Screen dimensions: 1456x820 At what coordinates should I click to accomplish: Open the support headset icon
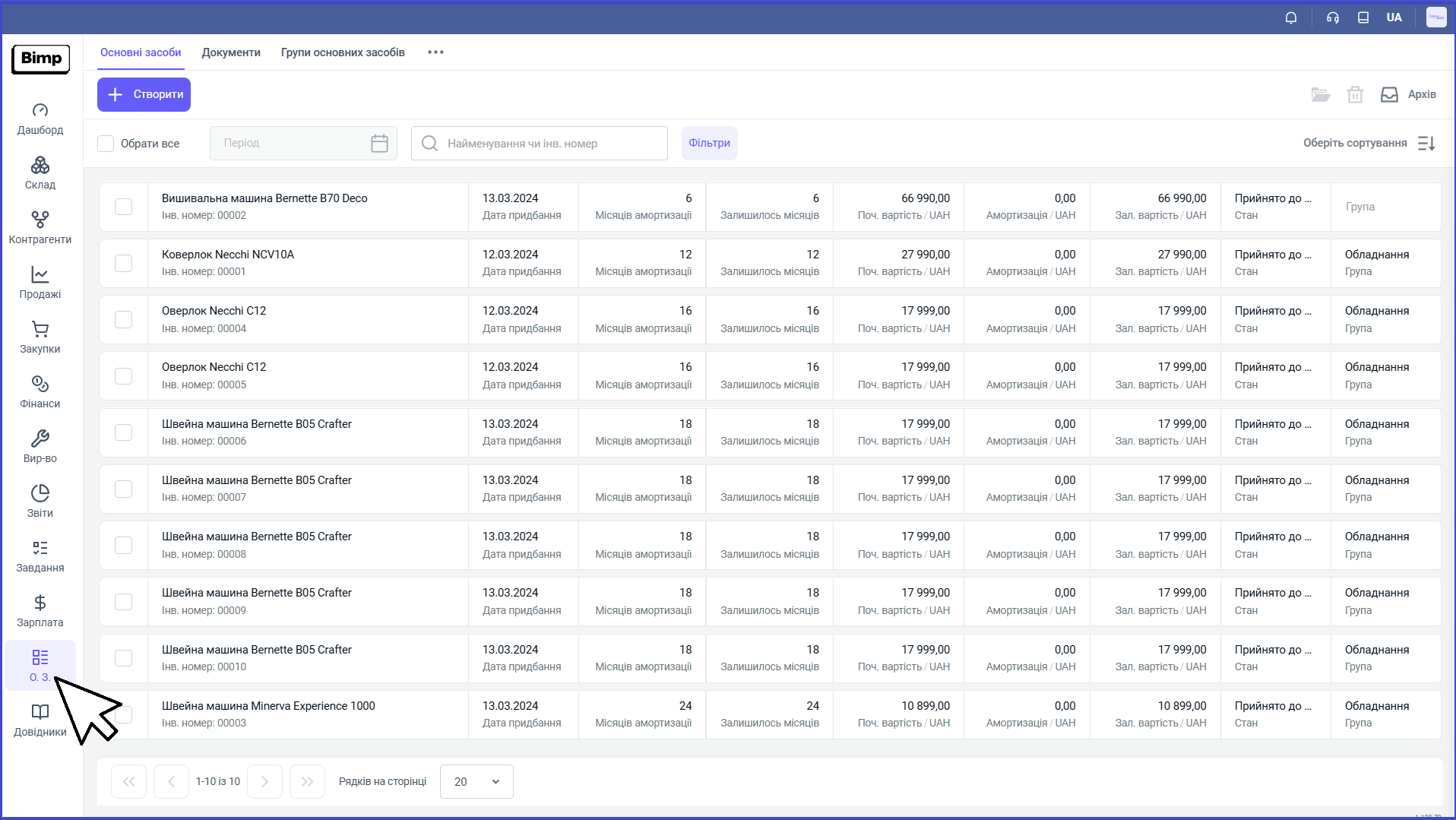(1333, 17)
